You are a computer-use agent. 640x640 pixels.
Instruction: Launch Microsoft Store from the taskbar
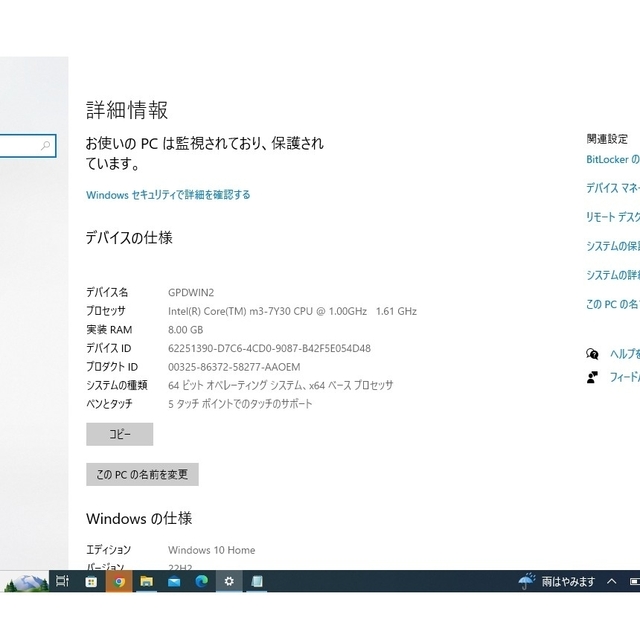coord(91,581)
